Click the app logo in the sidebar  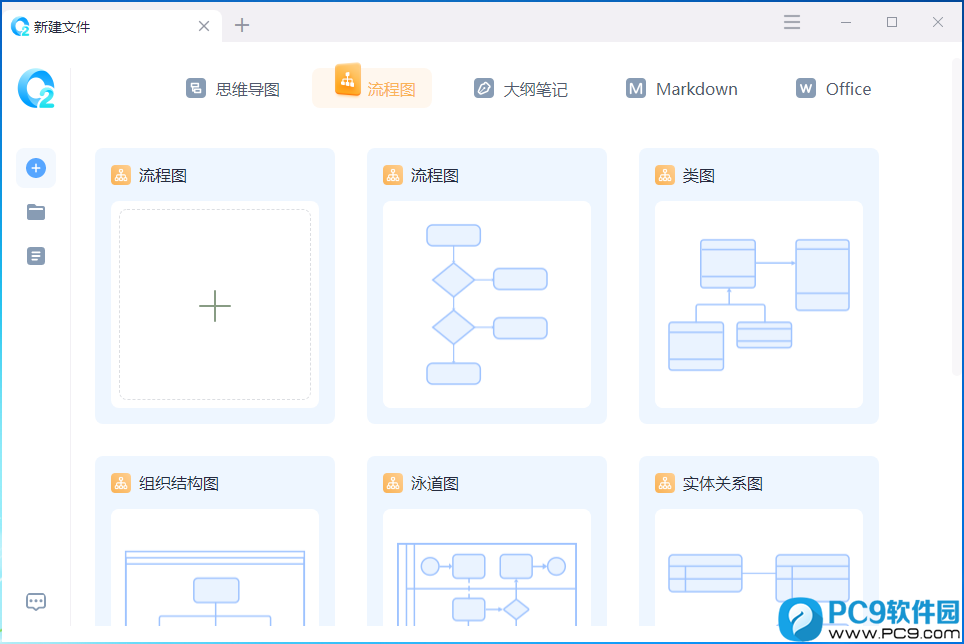tap(36, 88)
